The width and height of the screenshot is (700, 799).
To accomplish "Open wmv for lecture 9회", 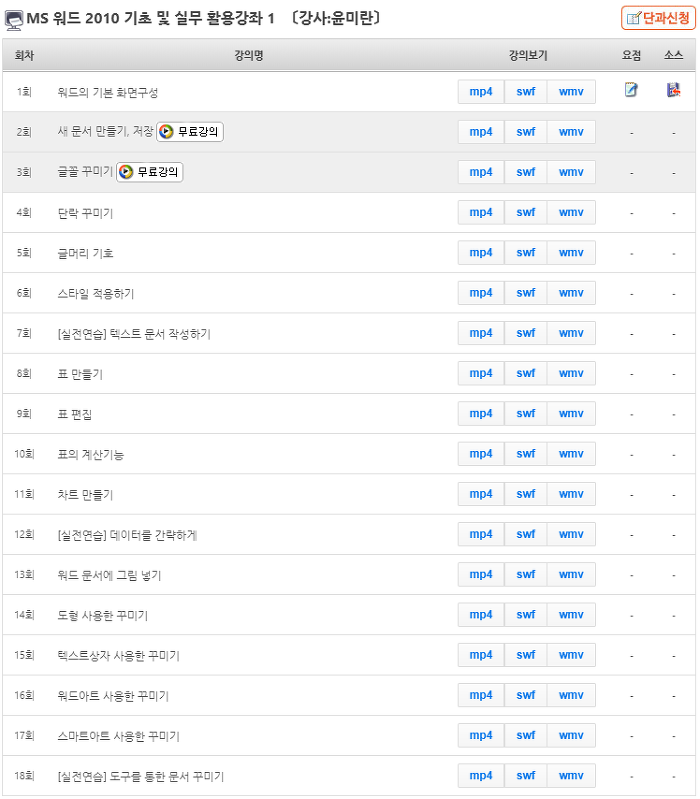I will point(571,414).
